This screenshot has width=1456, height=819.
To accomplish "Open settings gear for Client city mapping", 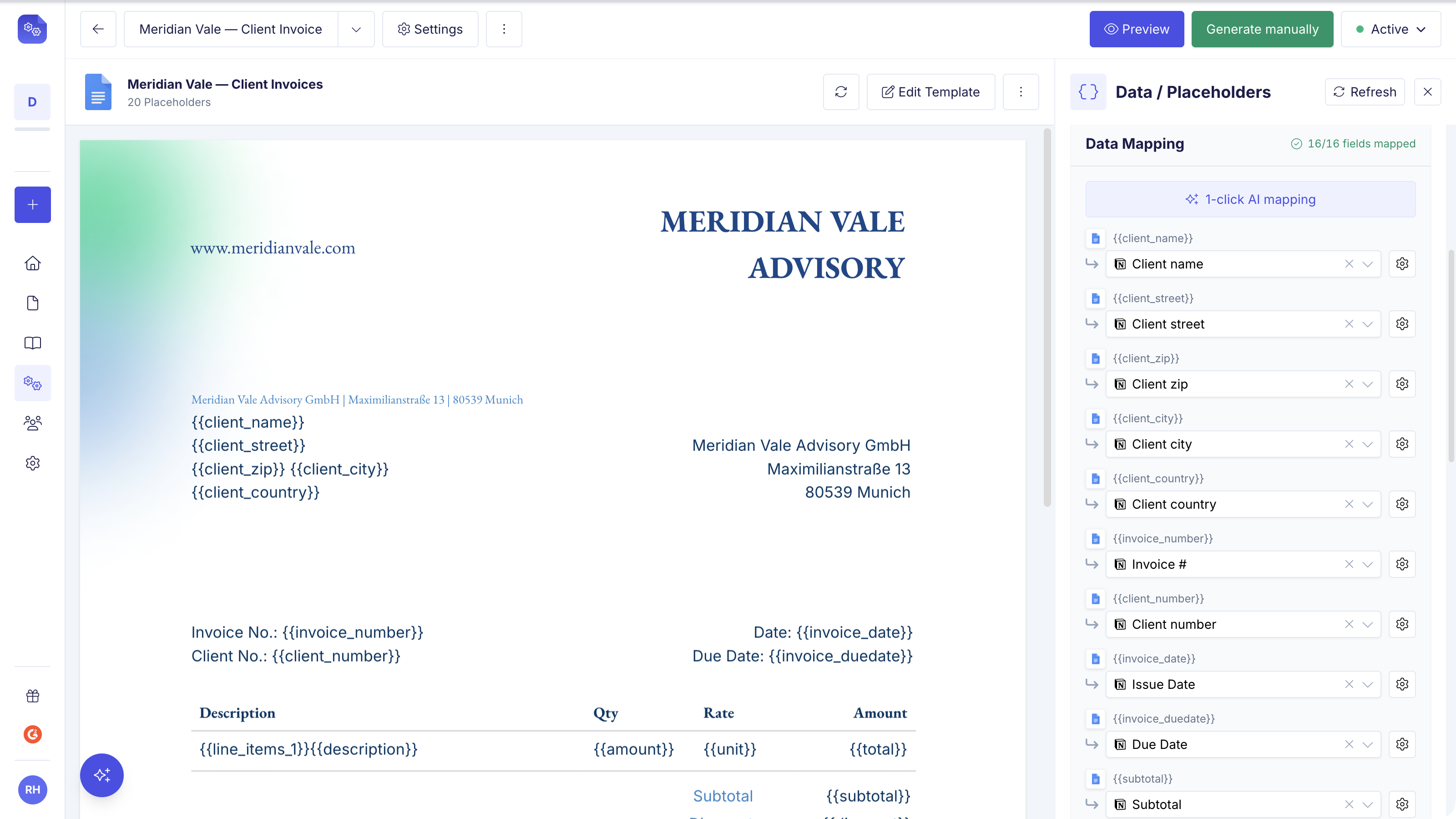I will [1402, 444].
